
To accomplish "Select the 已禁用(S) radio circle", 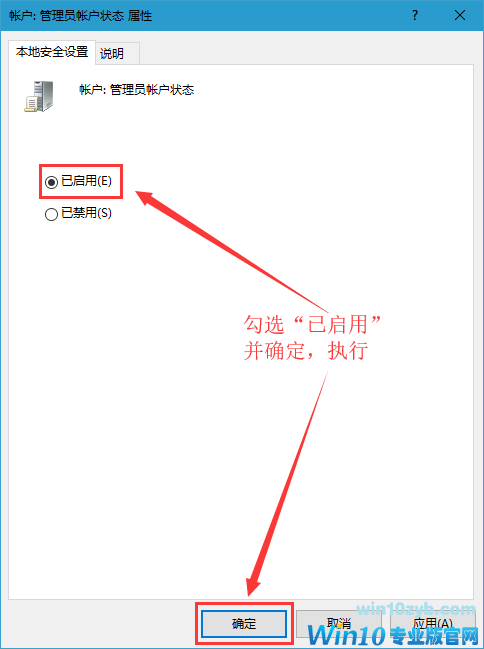I will pyautogui.click(x=51, y=214).
